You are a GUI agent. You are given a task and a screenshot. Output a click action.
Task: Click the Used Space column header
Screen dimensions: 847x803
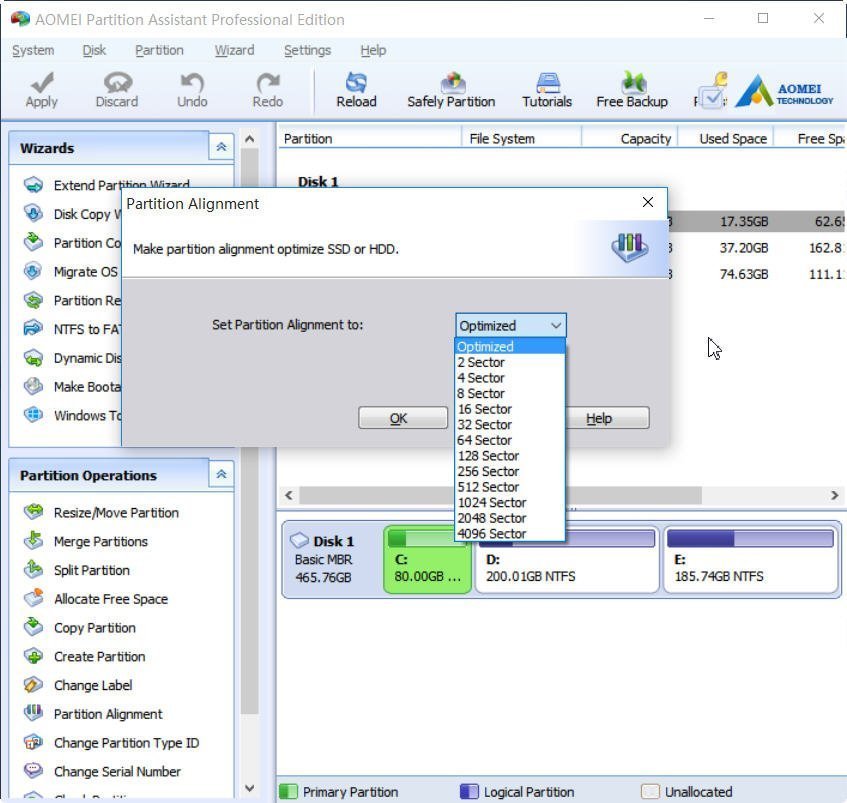[x=726, y=139]
